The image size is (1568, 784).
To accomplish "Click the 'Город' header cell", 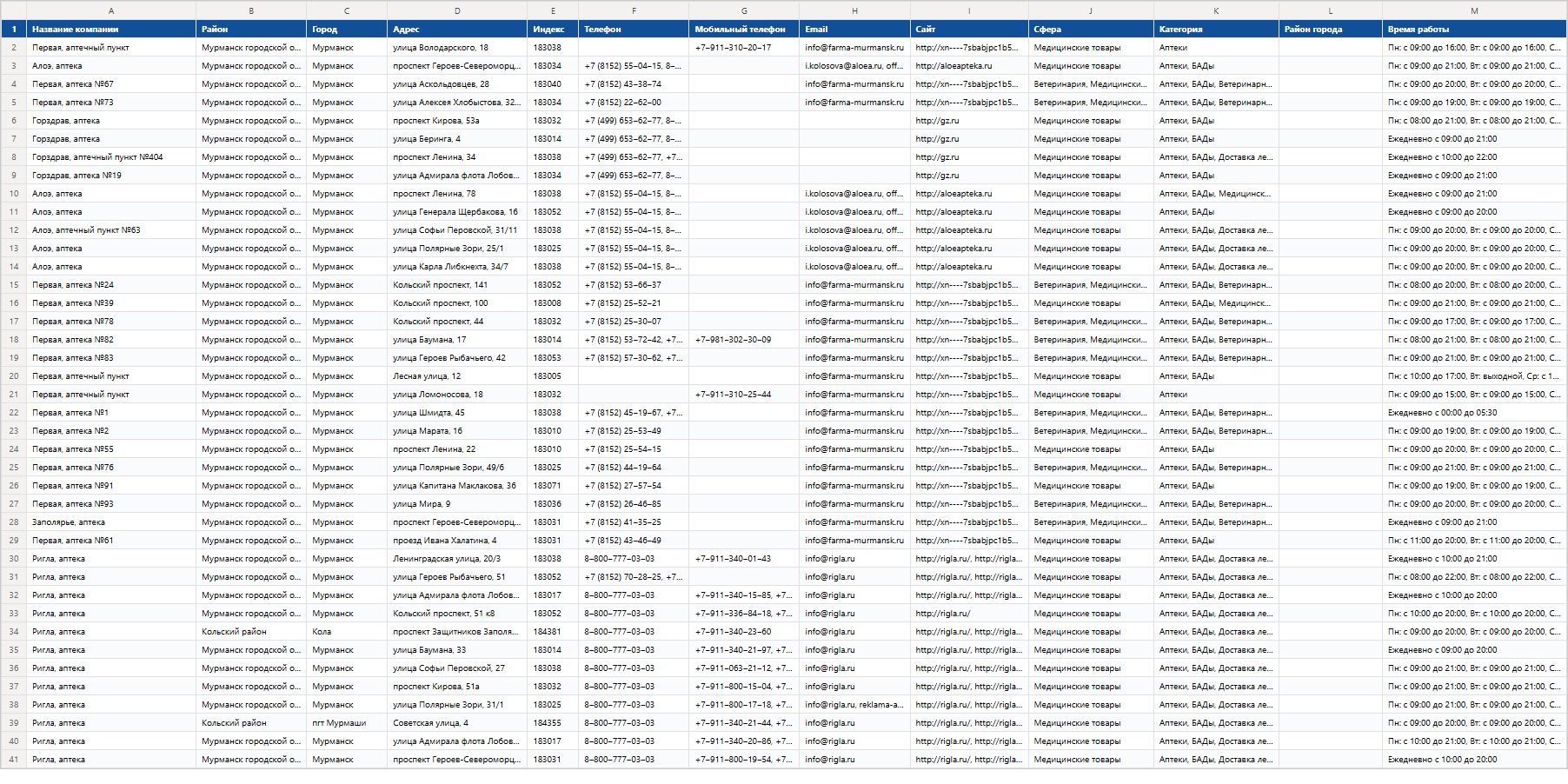I will [347, 30].
